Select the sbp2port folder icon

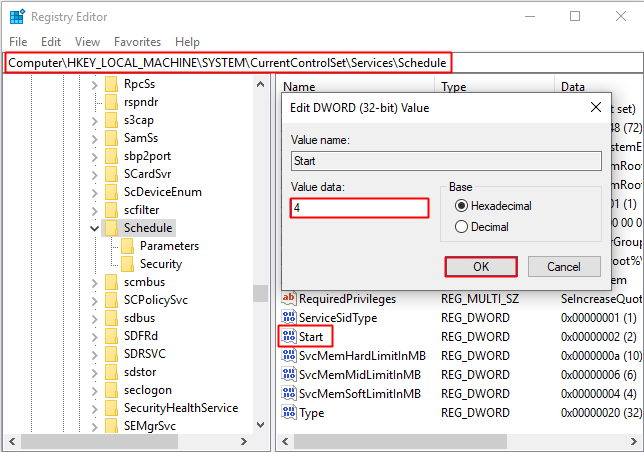point(111,156)
